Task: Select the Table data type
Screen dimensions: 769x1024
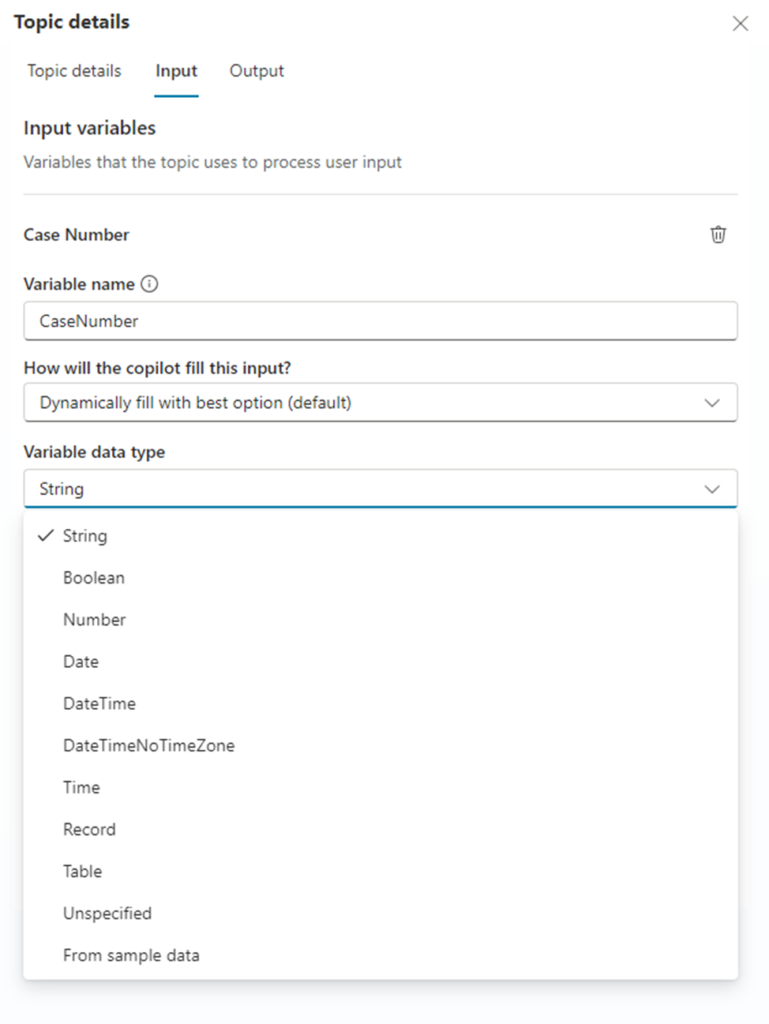Action: click(82, 872)
